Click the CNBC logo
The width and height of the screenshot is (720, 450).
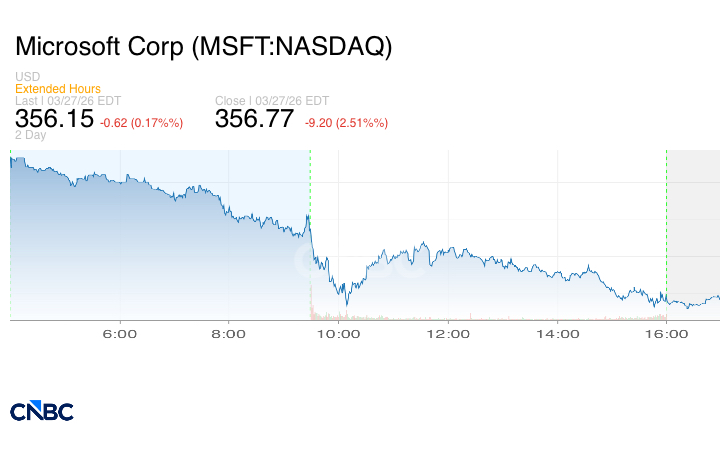pos(42,411)
